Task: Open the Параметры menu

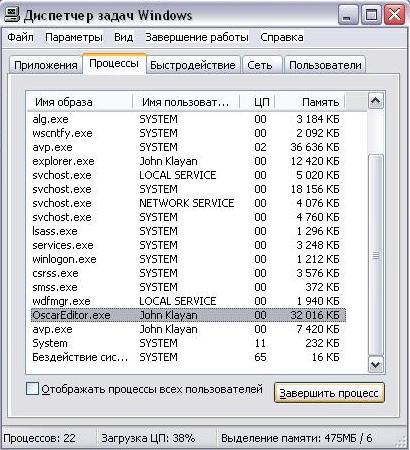Action: coord(74,37)
